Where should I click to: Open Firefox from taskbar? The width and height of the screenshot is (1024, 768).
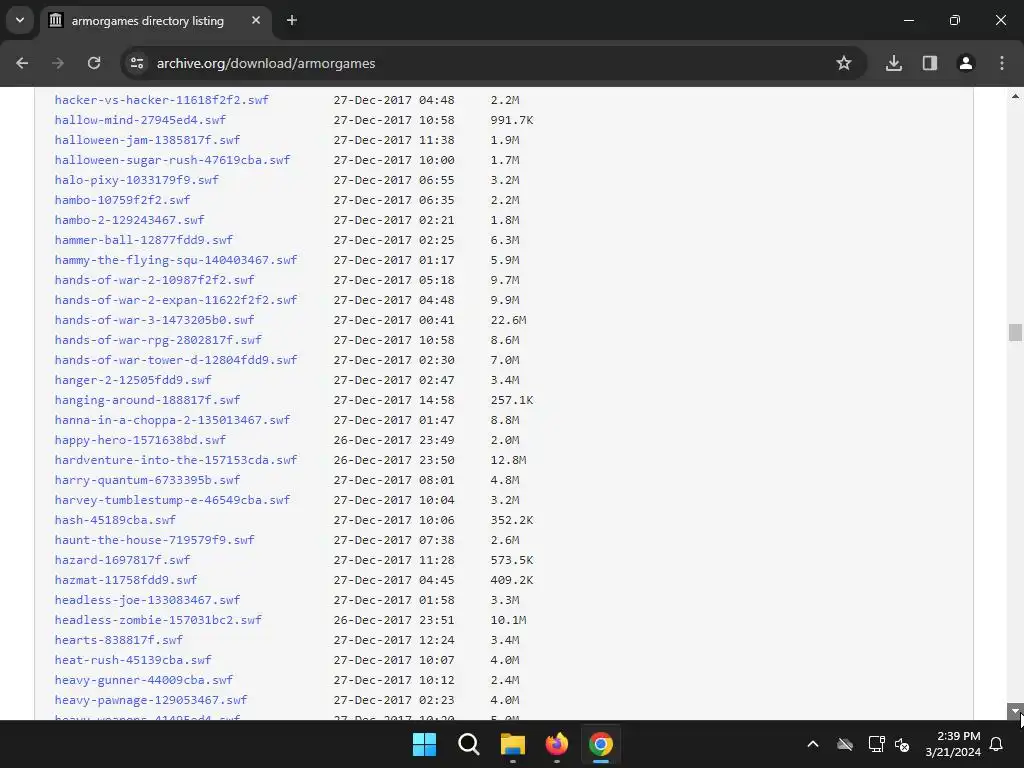pos(557,744)
